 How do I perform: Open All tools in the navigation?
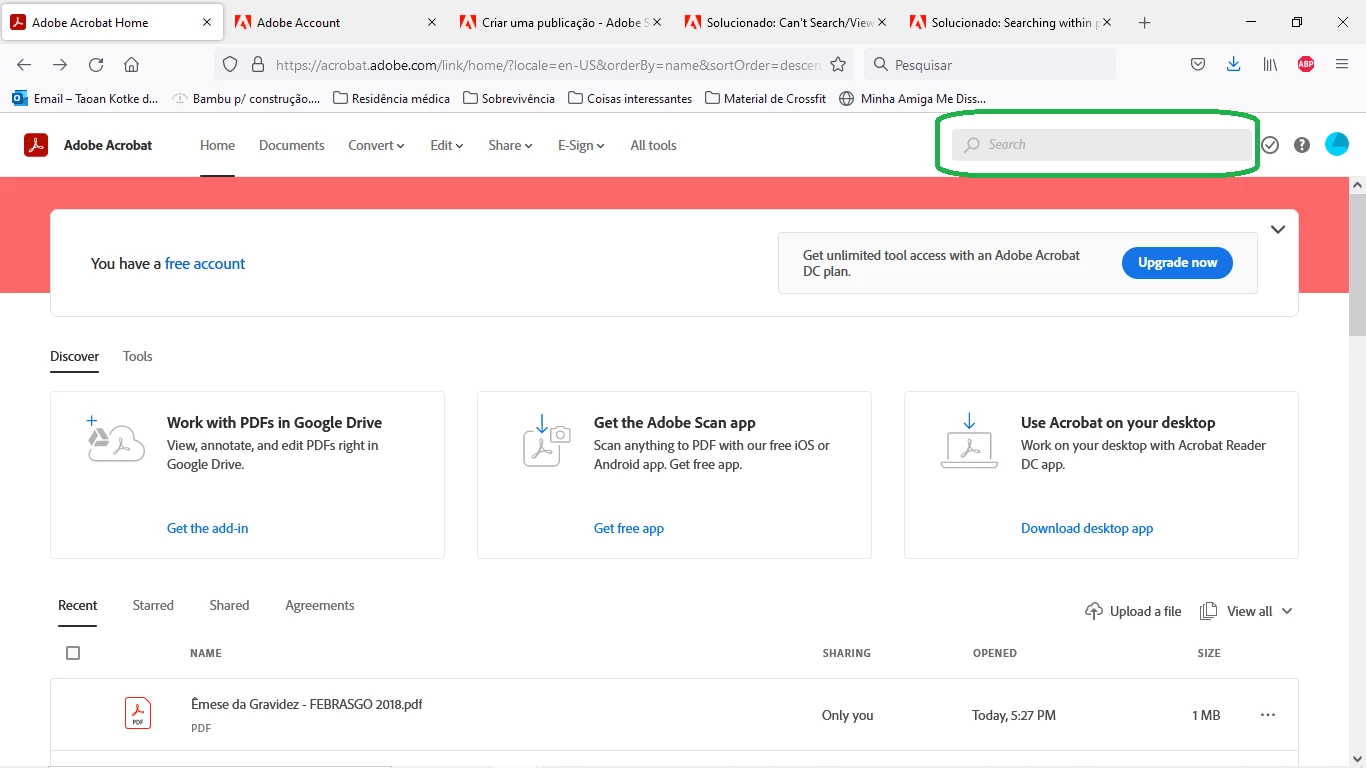(x=653, y=145)
